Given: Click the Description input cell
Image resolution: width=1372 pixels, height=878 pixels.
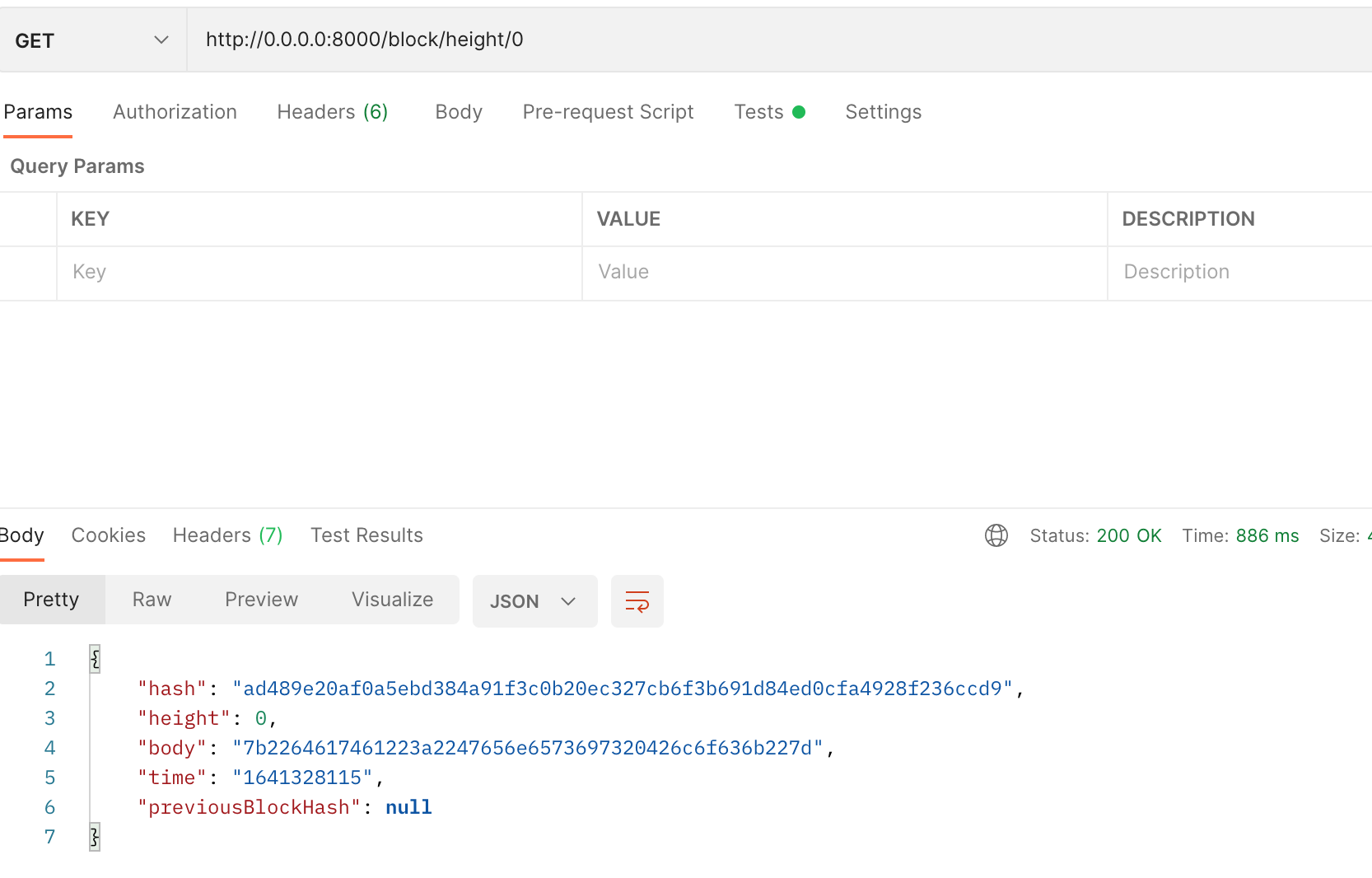Looking at the screenshot, I should 1240,273.
